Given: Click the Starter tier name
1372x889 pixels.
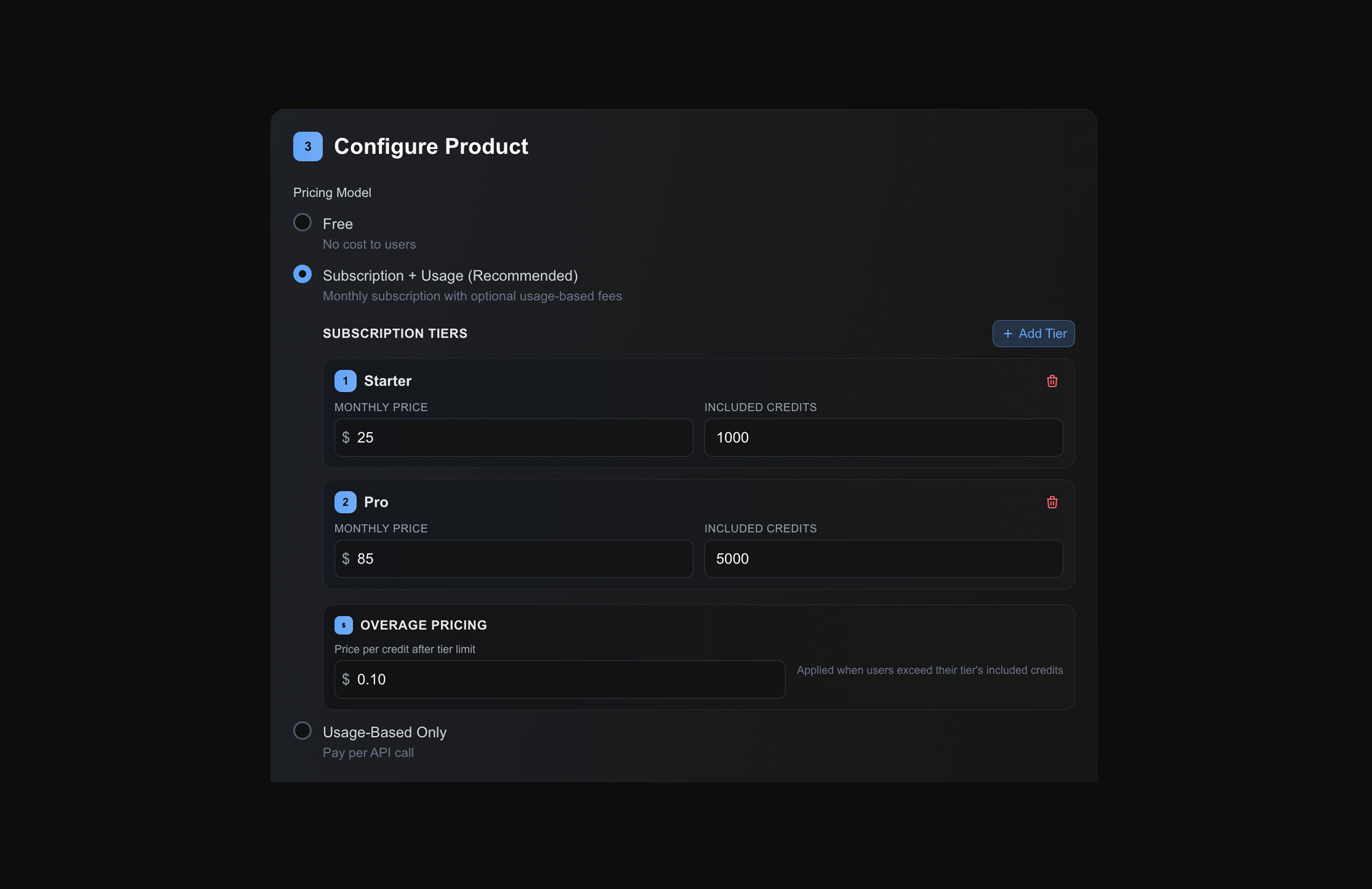Looking at the screenshot, I should [388, 381].
